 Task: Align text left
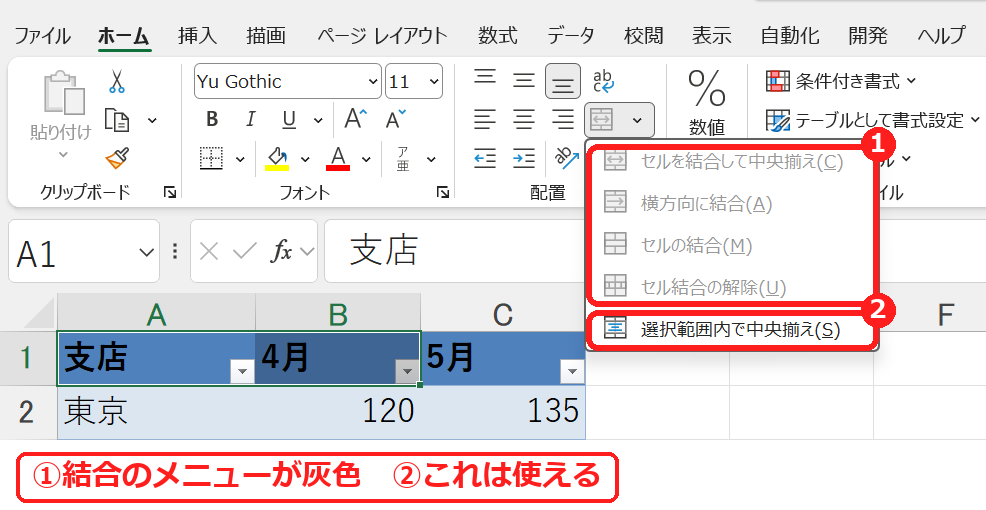pos(484,119)
